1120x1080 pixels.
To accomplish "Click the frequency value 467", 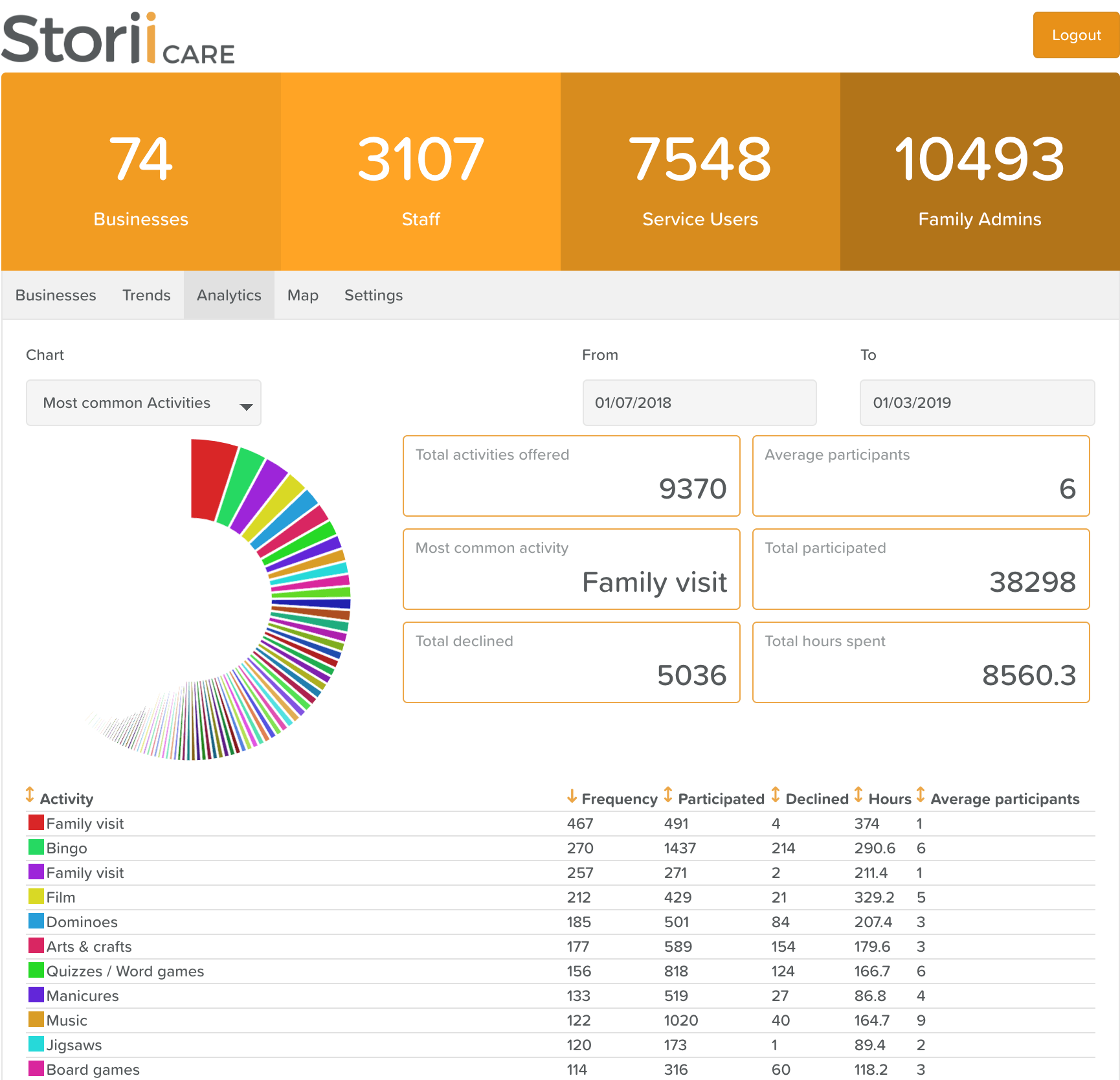I will point(580,824).
